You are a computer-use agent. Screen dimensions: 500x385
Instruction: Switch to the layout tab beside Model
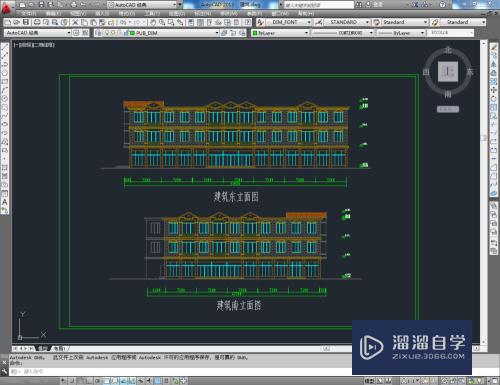(x=59, y=348)
